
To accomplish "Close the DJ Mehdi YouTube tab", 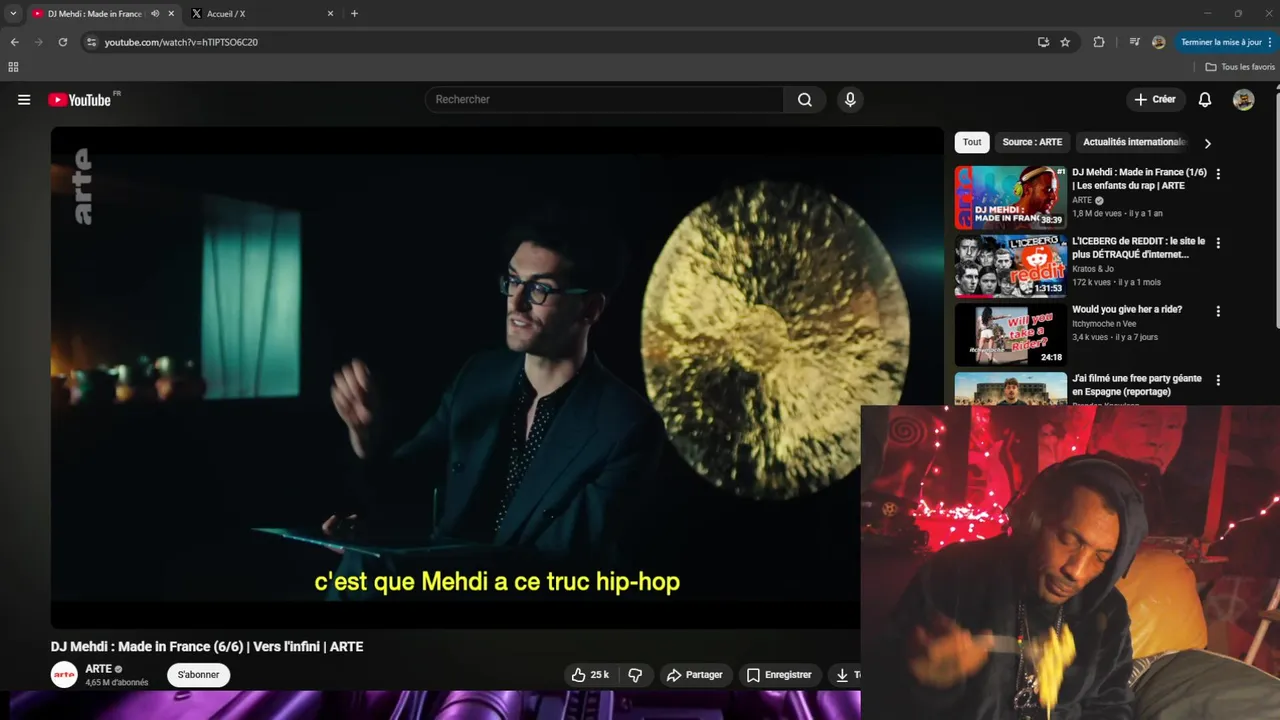I will tap(171, 14).
